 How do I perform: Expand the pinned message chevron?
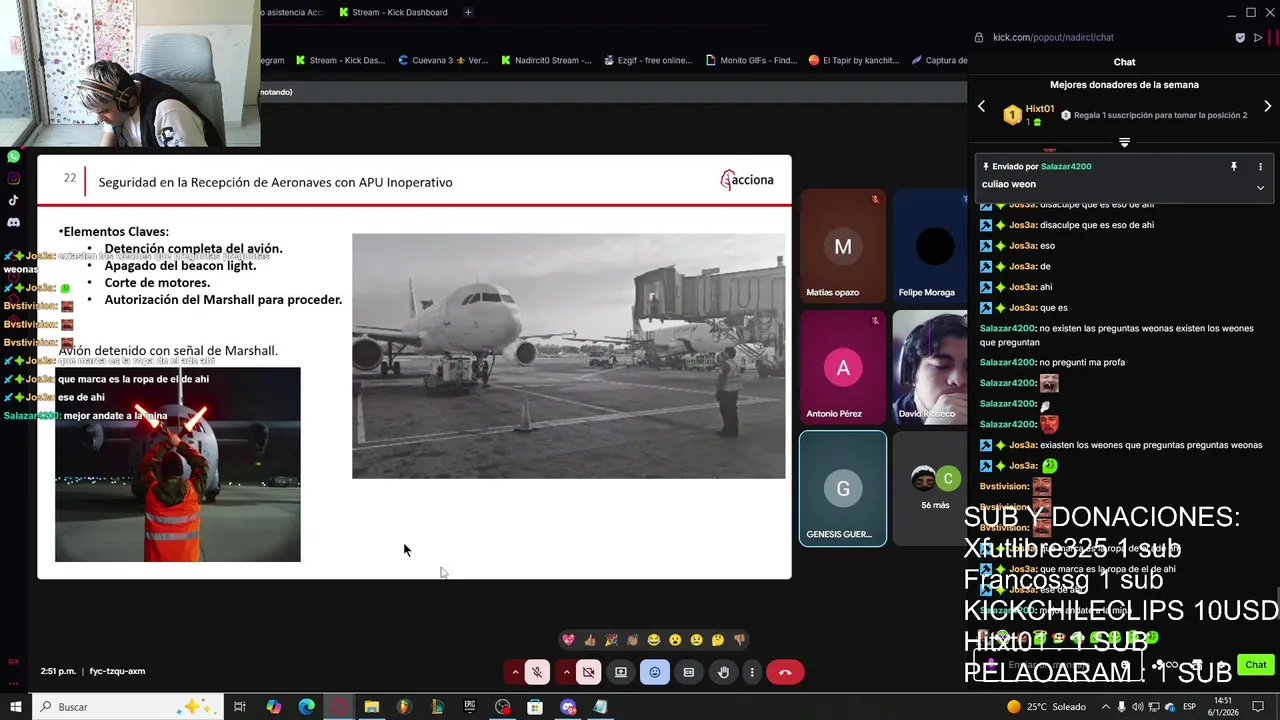(1260, 187)
